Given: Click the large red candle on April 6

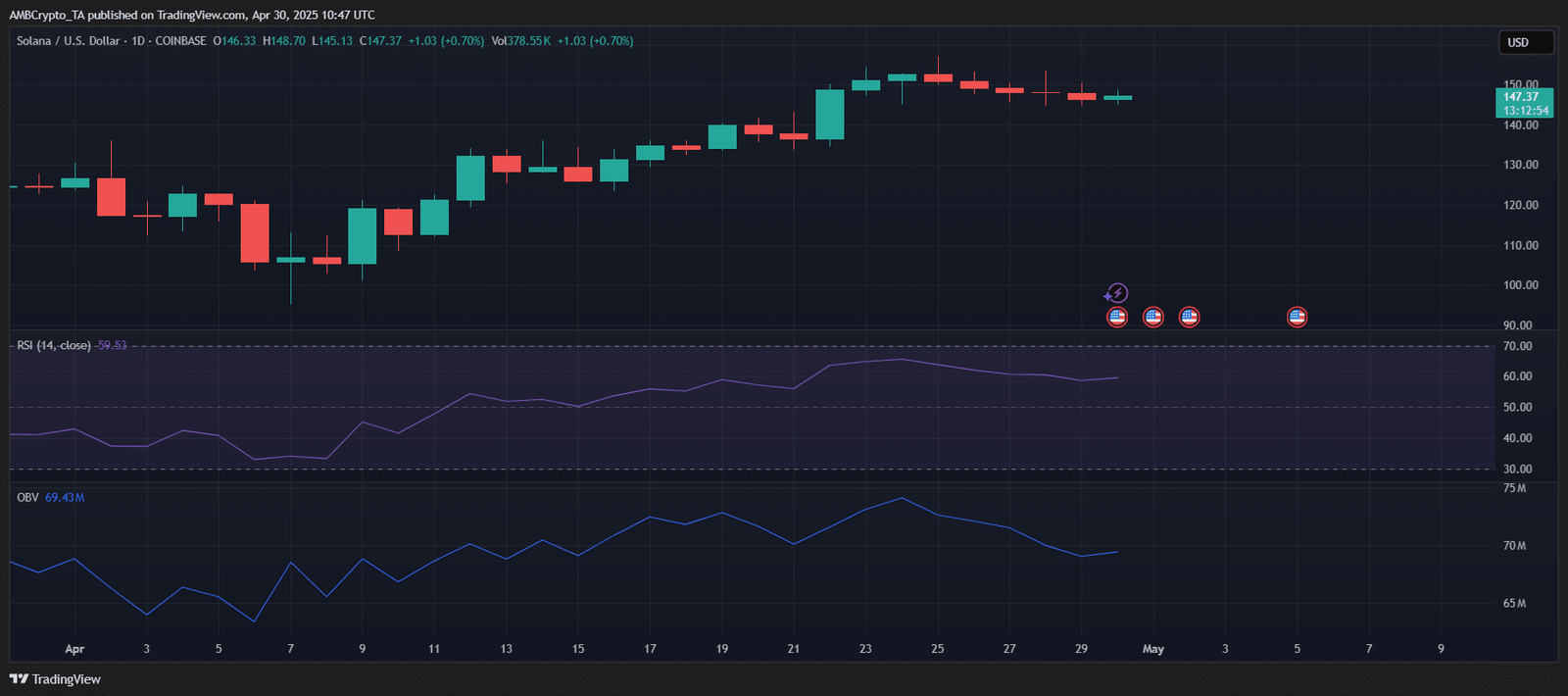Looking at the screenshot, I should point(255,232).
